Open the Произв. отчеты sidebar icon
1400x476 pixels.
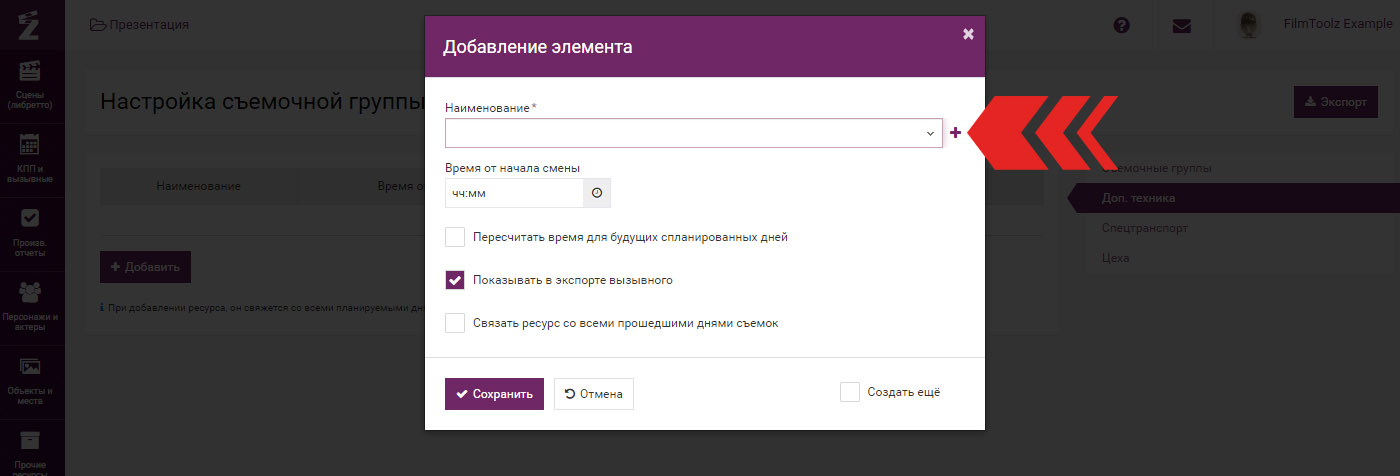click(x=30, y=218)
